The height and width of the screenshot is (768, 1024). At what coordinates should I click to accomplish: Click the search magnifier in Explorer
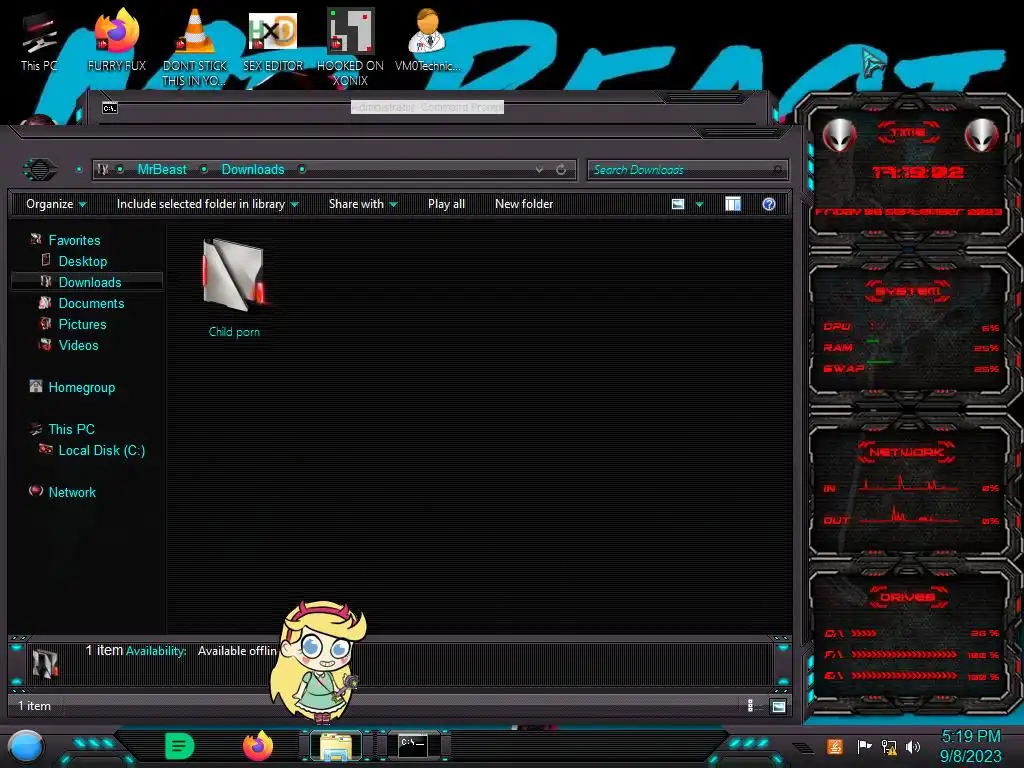click(x=777, y=170)
